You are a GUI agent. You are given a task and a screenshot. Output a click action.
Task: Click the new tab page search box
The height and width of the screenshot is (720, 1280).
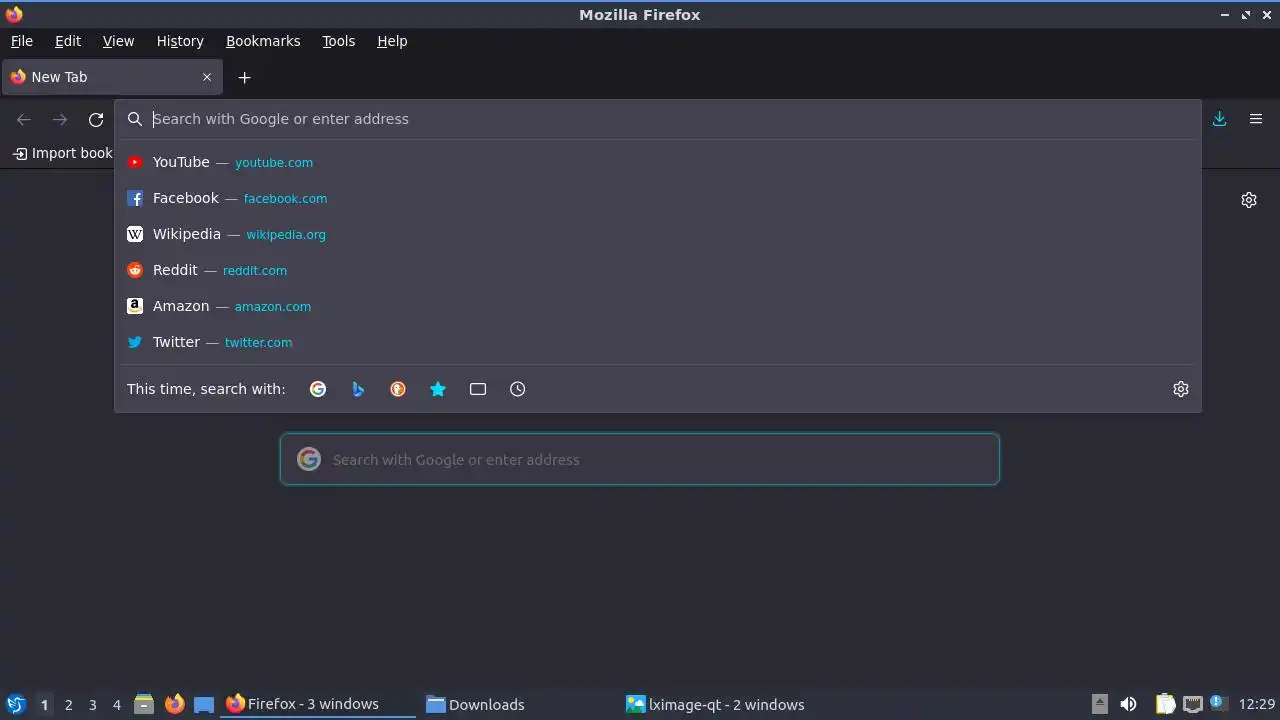tap(640, 459)
